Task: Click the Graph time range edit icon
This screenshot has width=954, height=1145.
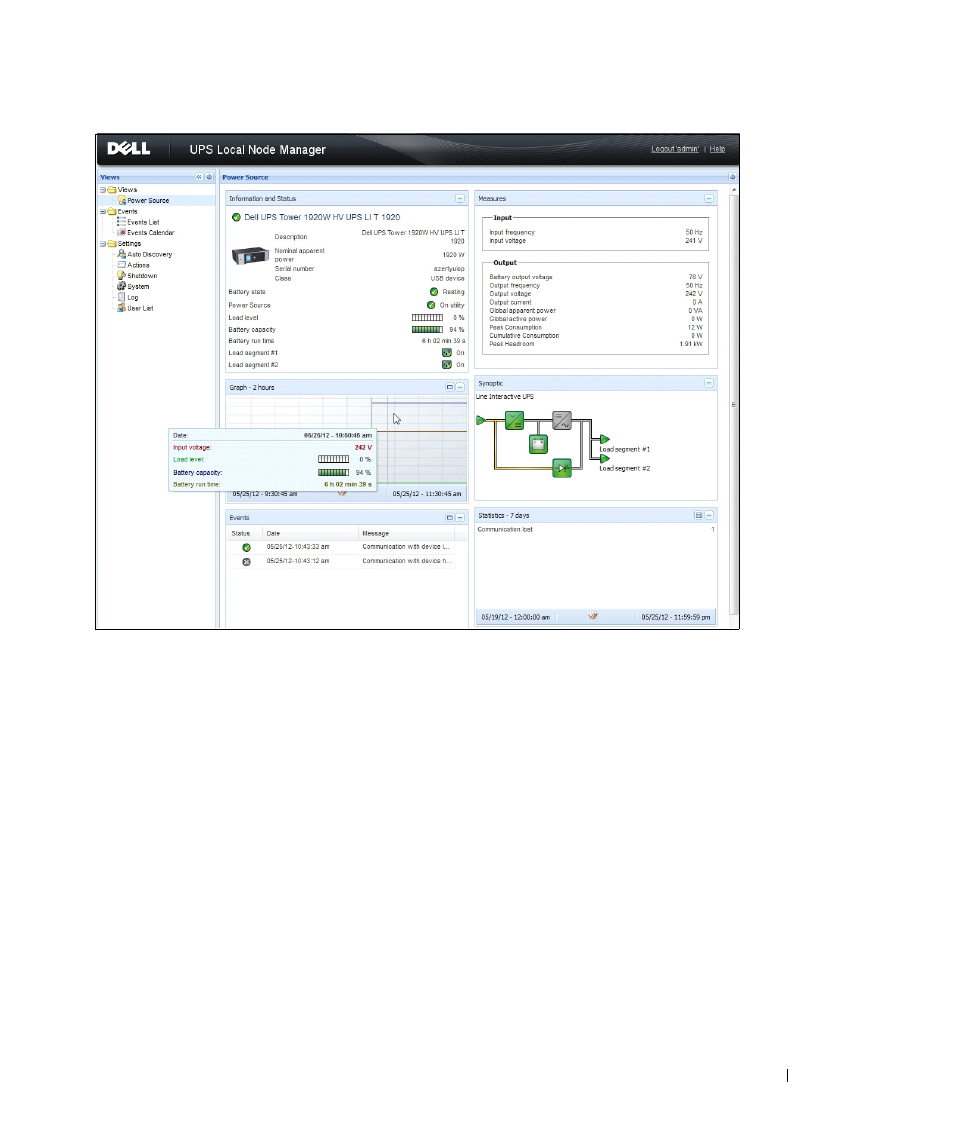Action: [x=342, y=494]
